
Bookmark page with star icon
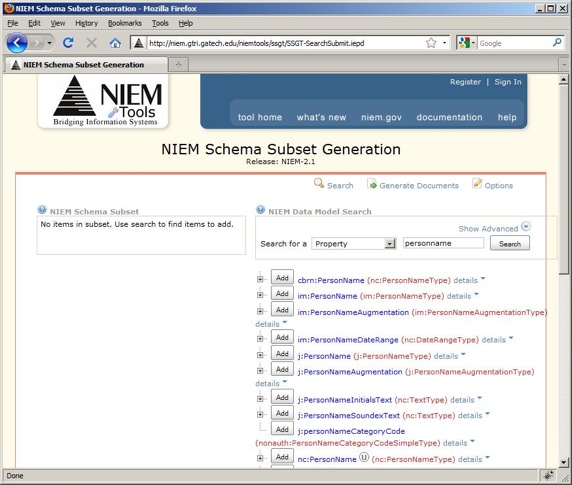pos(431,43)
